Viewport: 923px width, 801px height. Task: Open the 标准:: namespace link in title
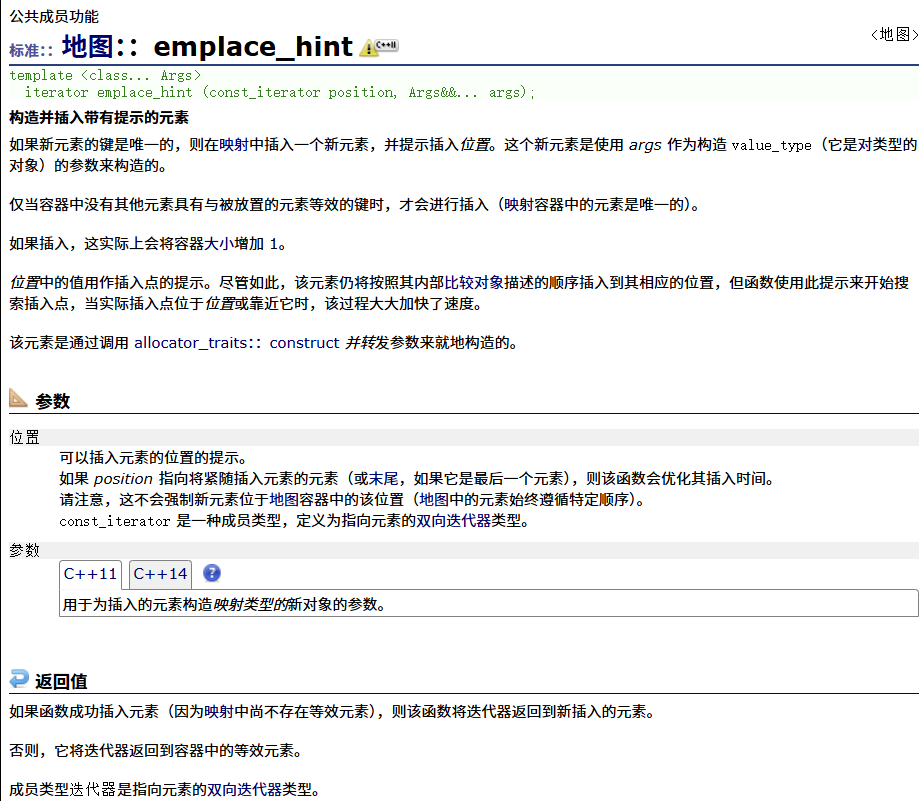point(31,51)
